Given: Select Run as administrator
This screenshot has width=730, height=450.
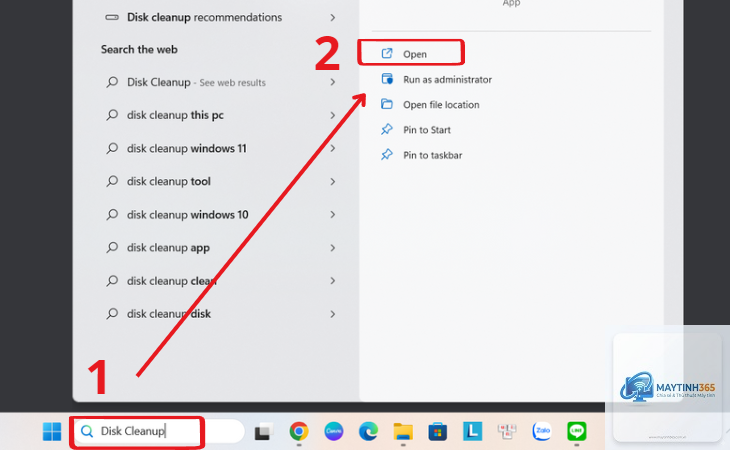Looking at the screenshot, I should tap(447, 80).
